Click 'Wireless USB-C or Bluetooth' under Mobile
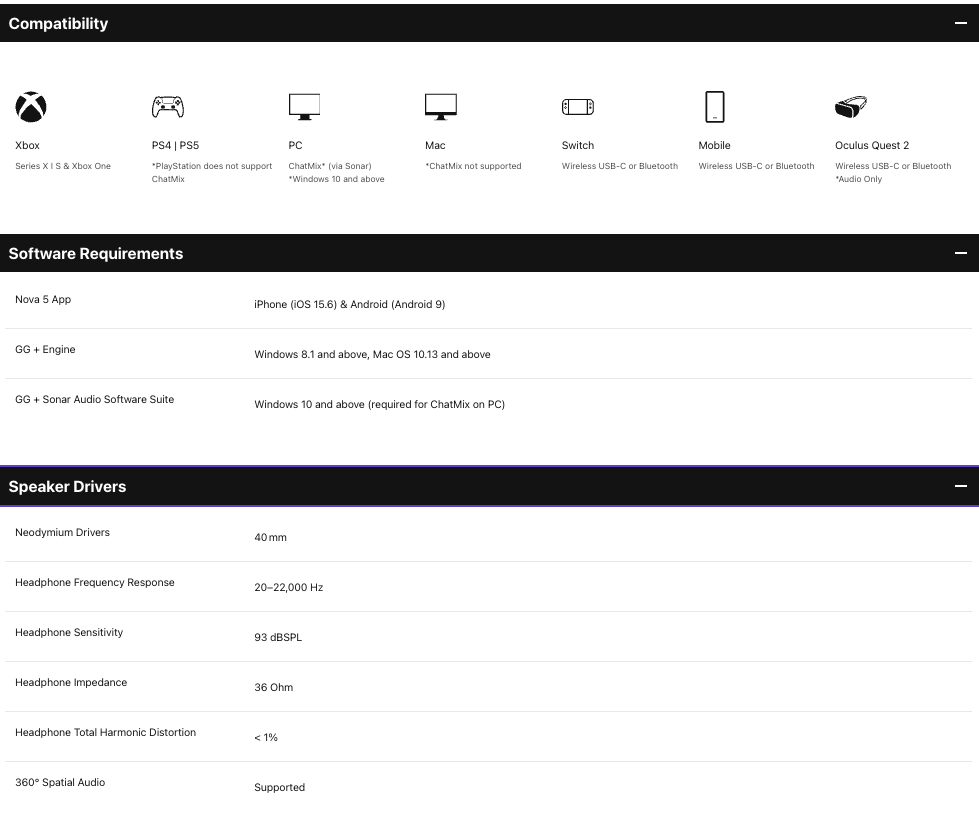979x814 pixels. click(x=756, y=166)
